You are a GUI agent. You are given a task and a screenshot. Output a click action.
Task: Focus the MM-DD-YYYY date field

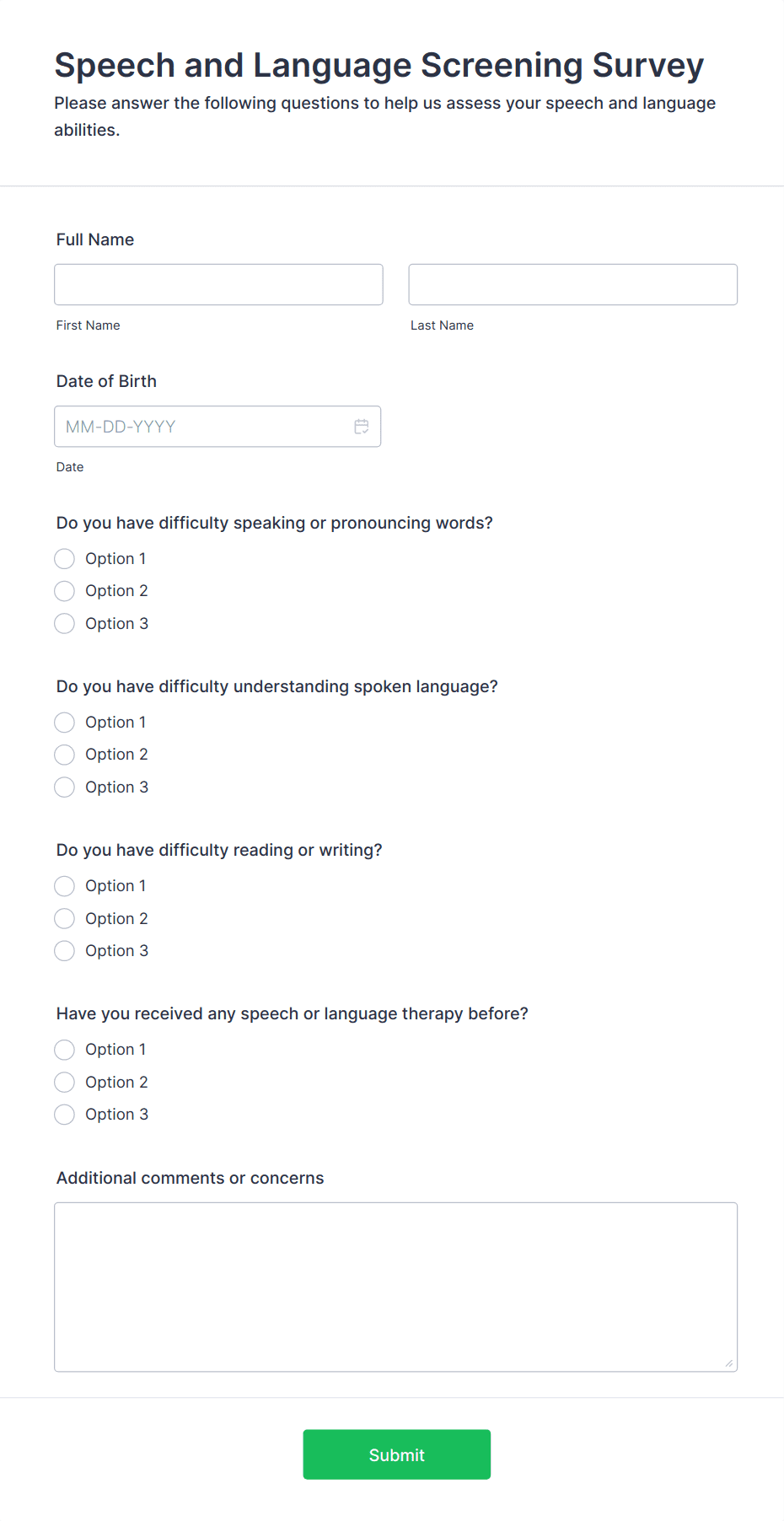tap(202, 427)
